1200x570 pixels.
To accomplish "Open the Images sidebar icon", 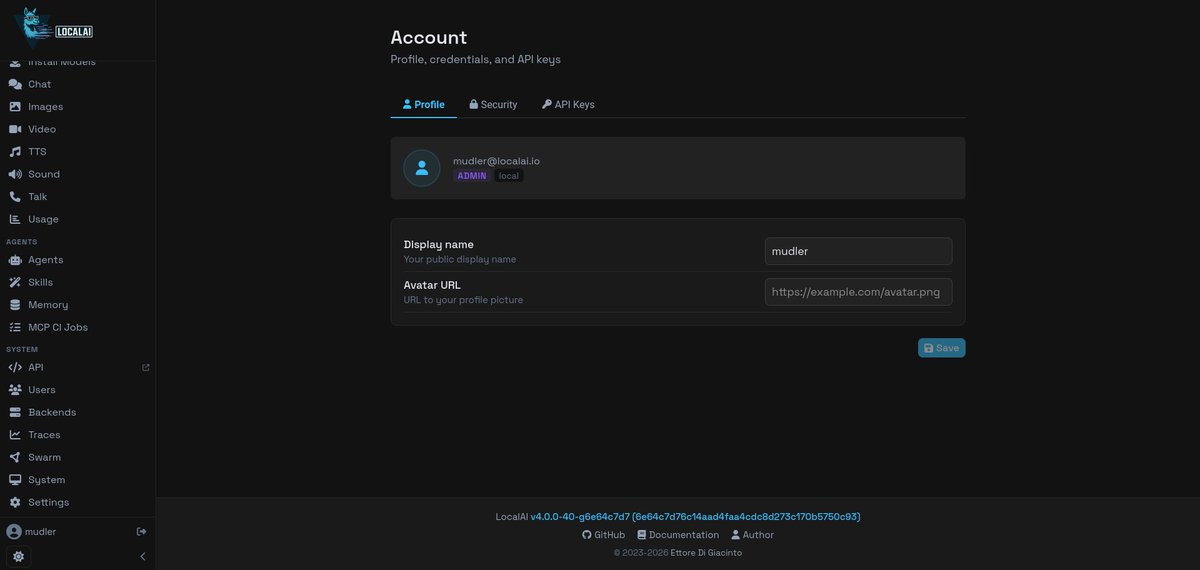I will click(x=15, y=107).
